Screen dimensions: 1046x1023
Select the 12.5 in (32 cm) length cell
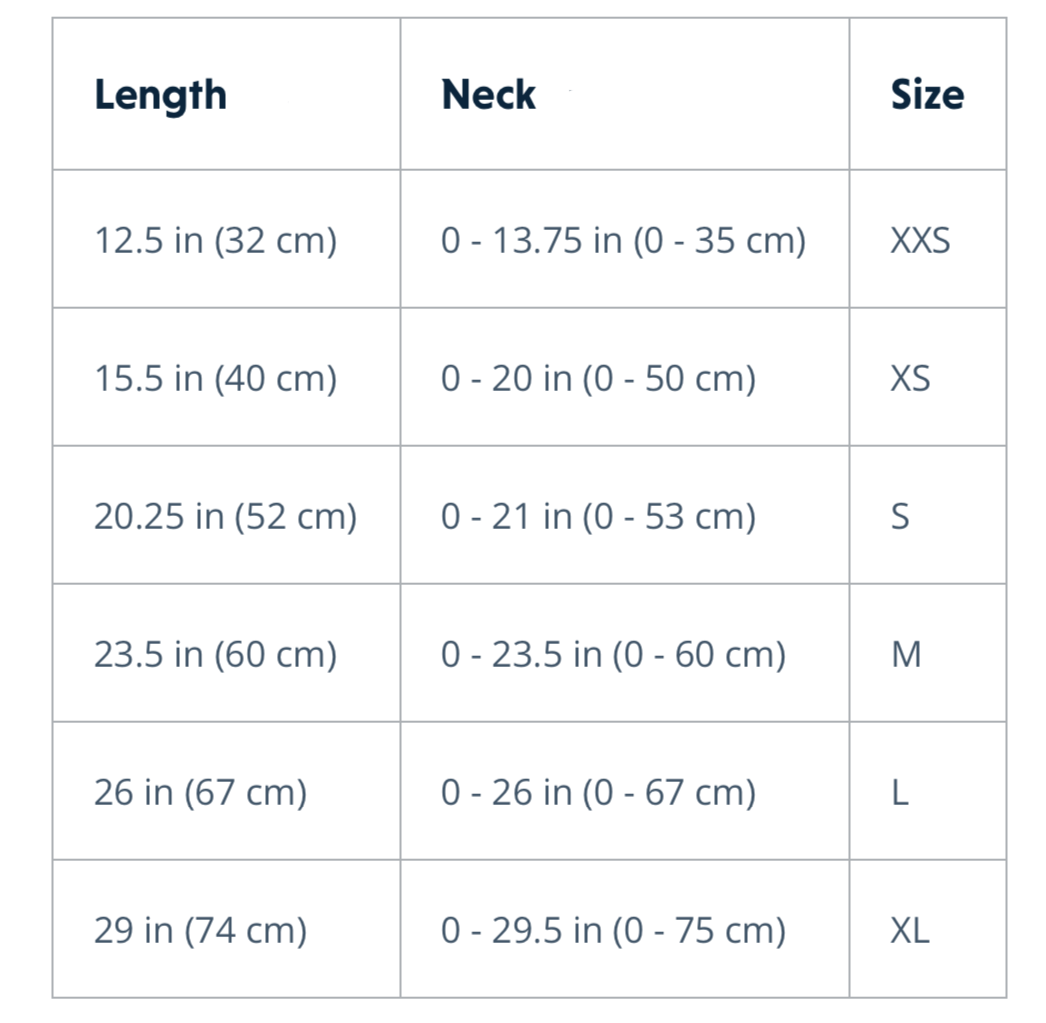tap(215, 241)
